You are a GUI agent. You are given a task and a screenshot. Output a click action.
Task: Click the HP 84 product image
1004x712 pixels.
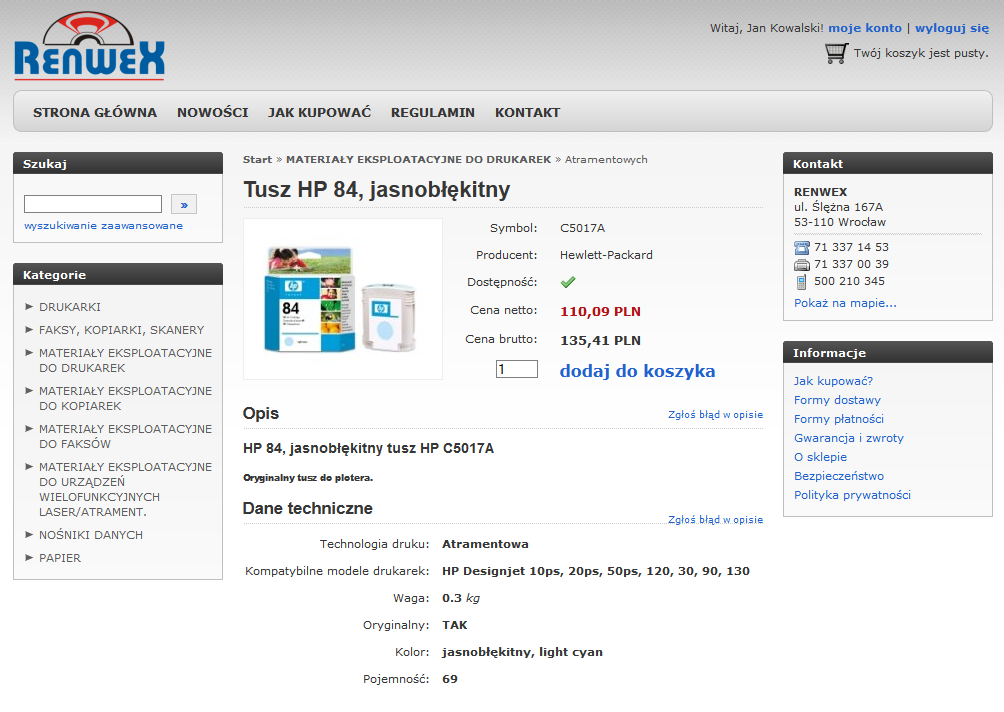pos(343,299)
